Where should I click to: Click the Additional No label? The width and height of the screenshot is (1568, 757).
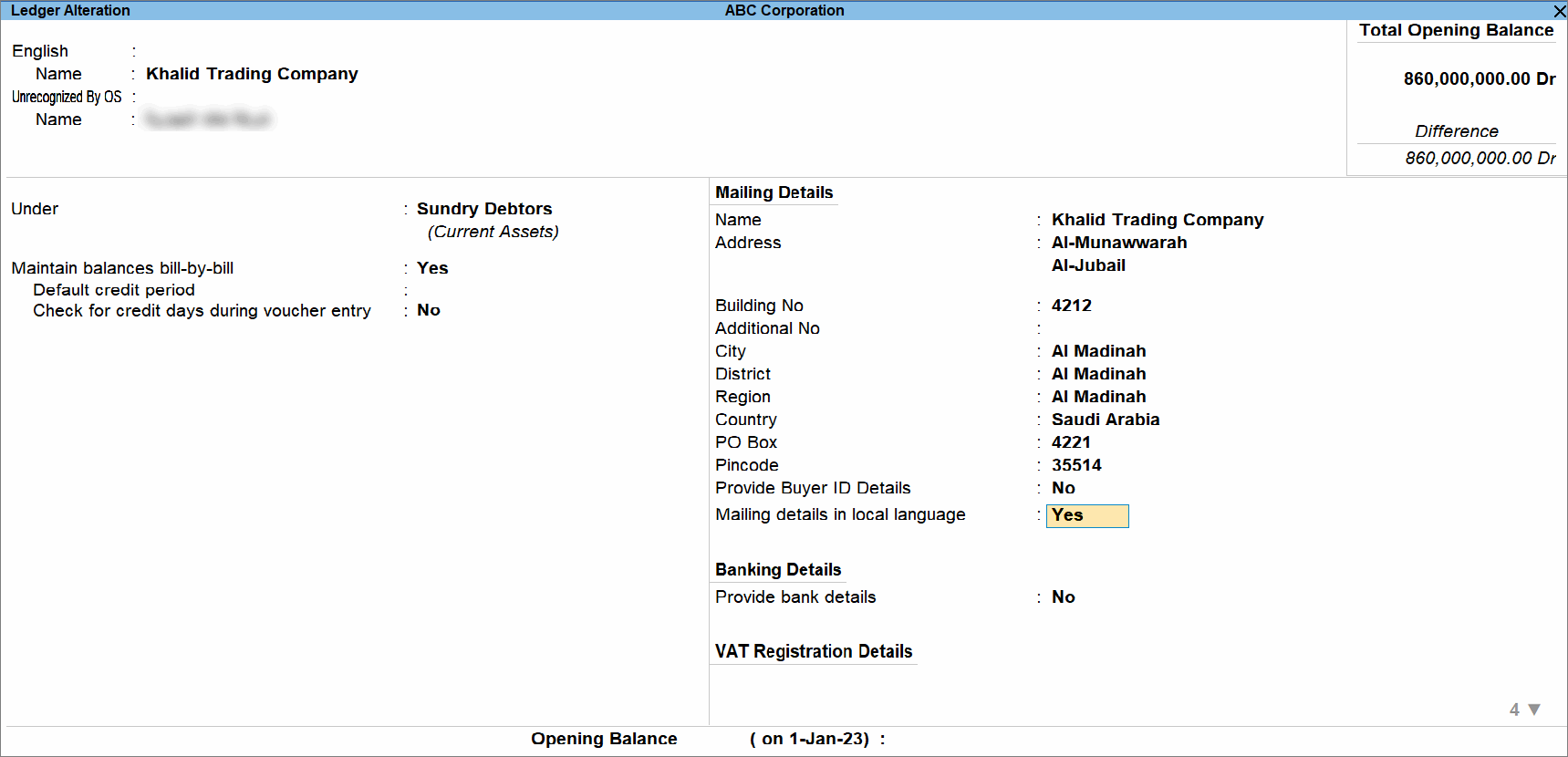pos(767,328)
